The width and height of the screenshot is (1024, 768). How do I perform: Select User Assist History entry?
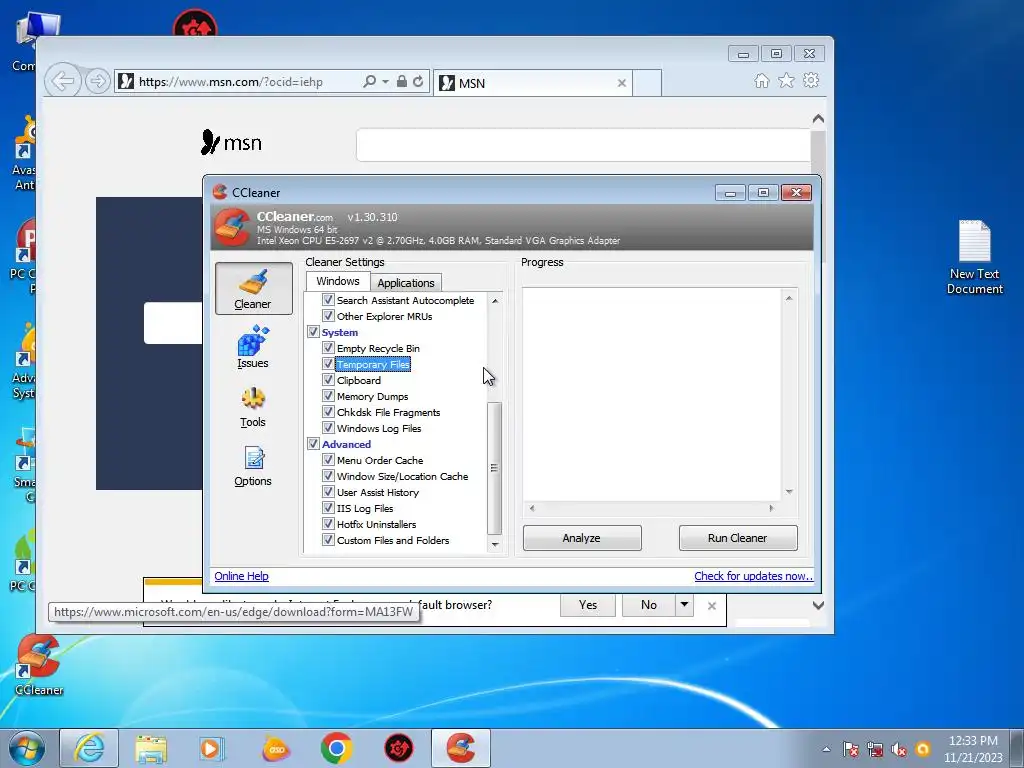(377, 492)
